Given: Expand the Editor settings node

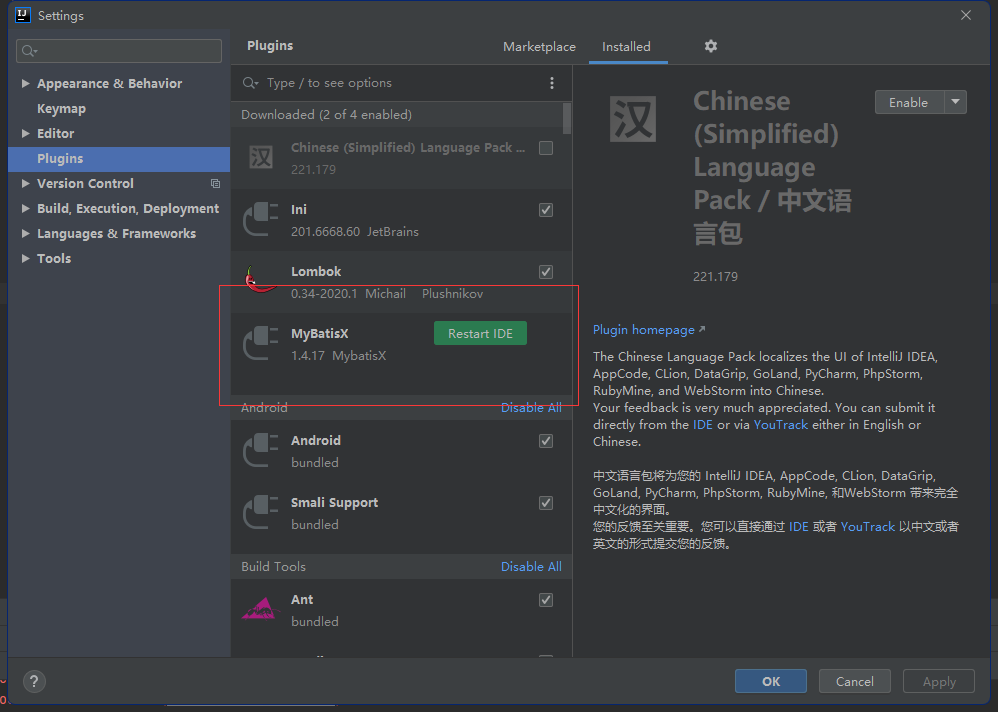Looking at the screenshot, I should (25, 133).
